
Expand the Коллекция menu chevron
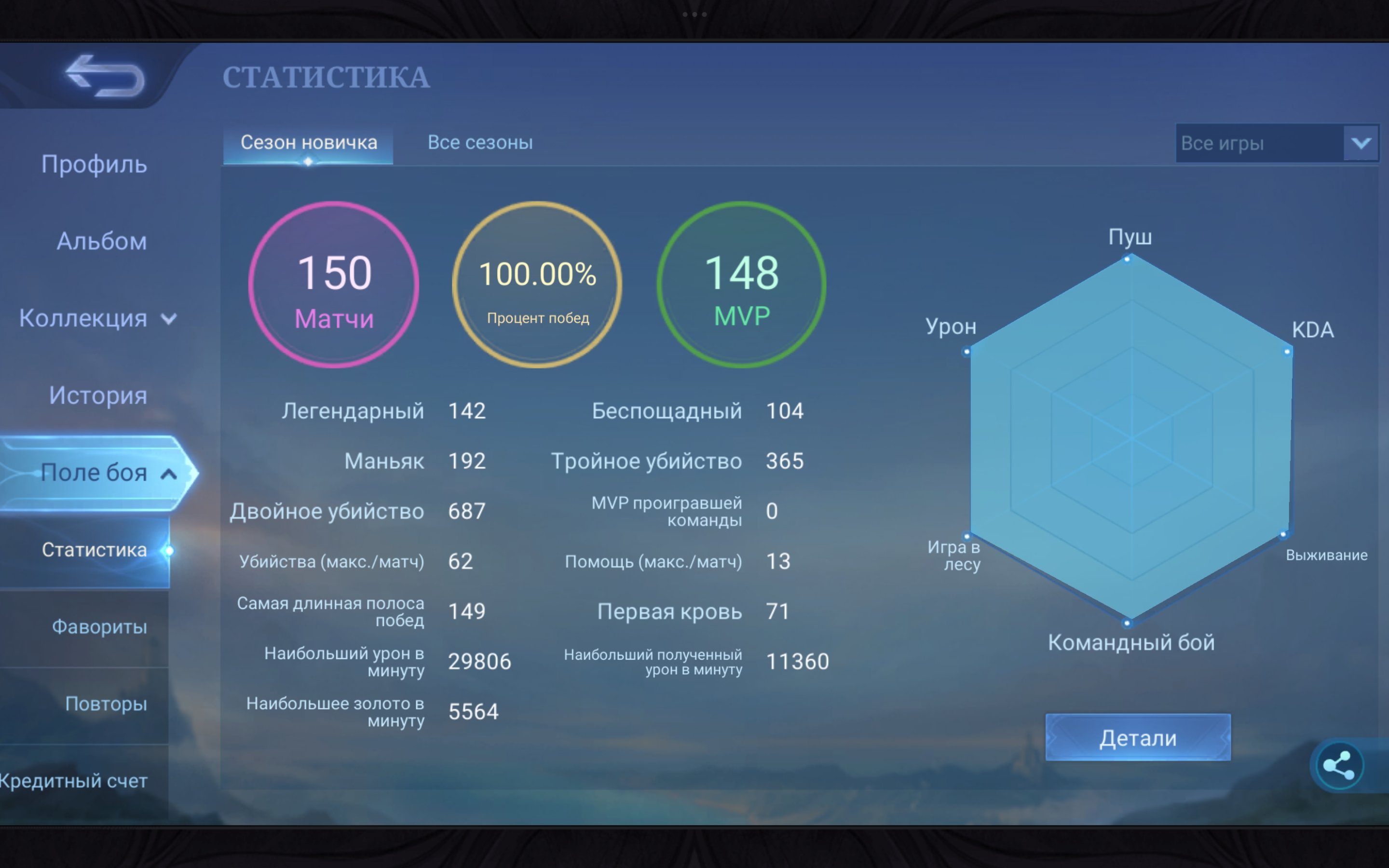pos(169,319)
